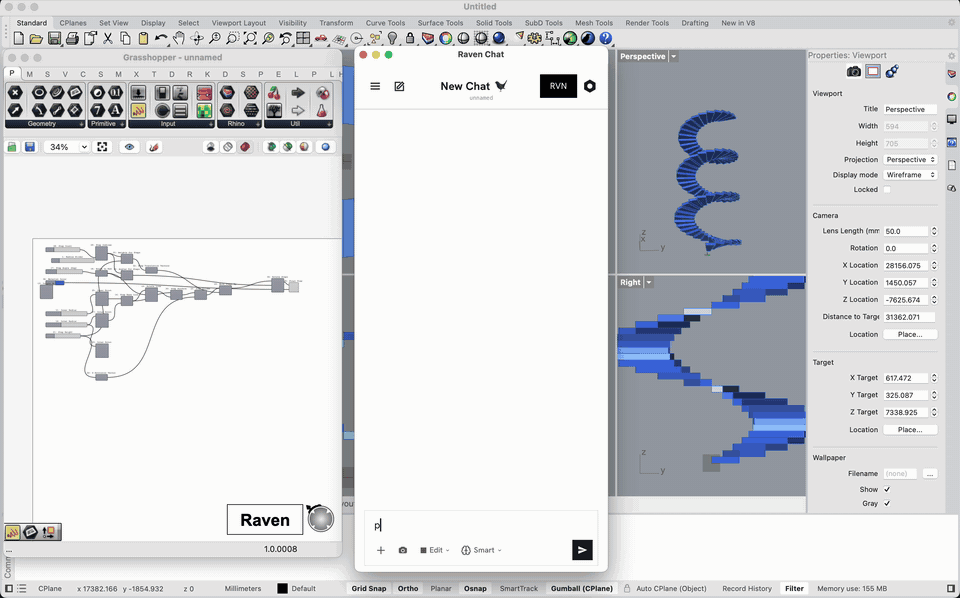Open Raven Chat settings hexagon icon

click(590, 86)
